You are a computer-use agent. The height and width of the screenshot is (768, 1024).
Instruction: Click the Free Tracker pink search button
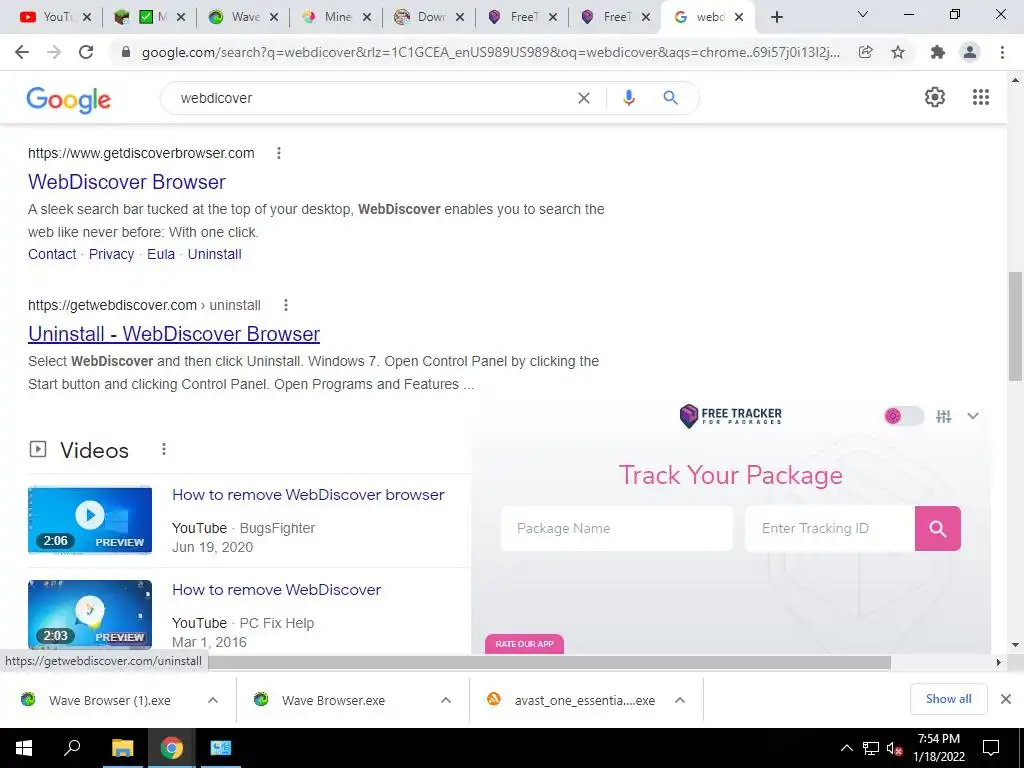(938, 528)
